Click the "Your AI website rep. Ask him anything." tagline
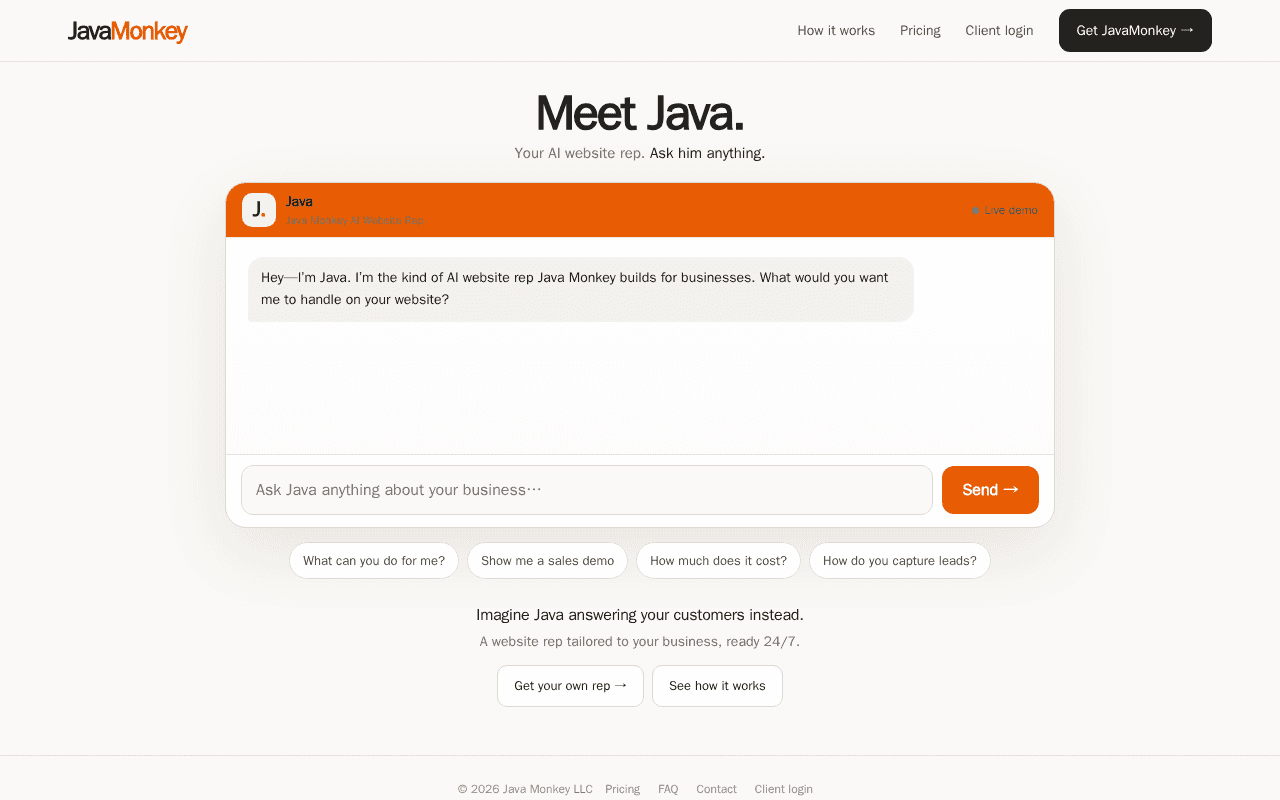1280x800 pixels. point(640,153)
